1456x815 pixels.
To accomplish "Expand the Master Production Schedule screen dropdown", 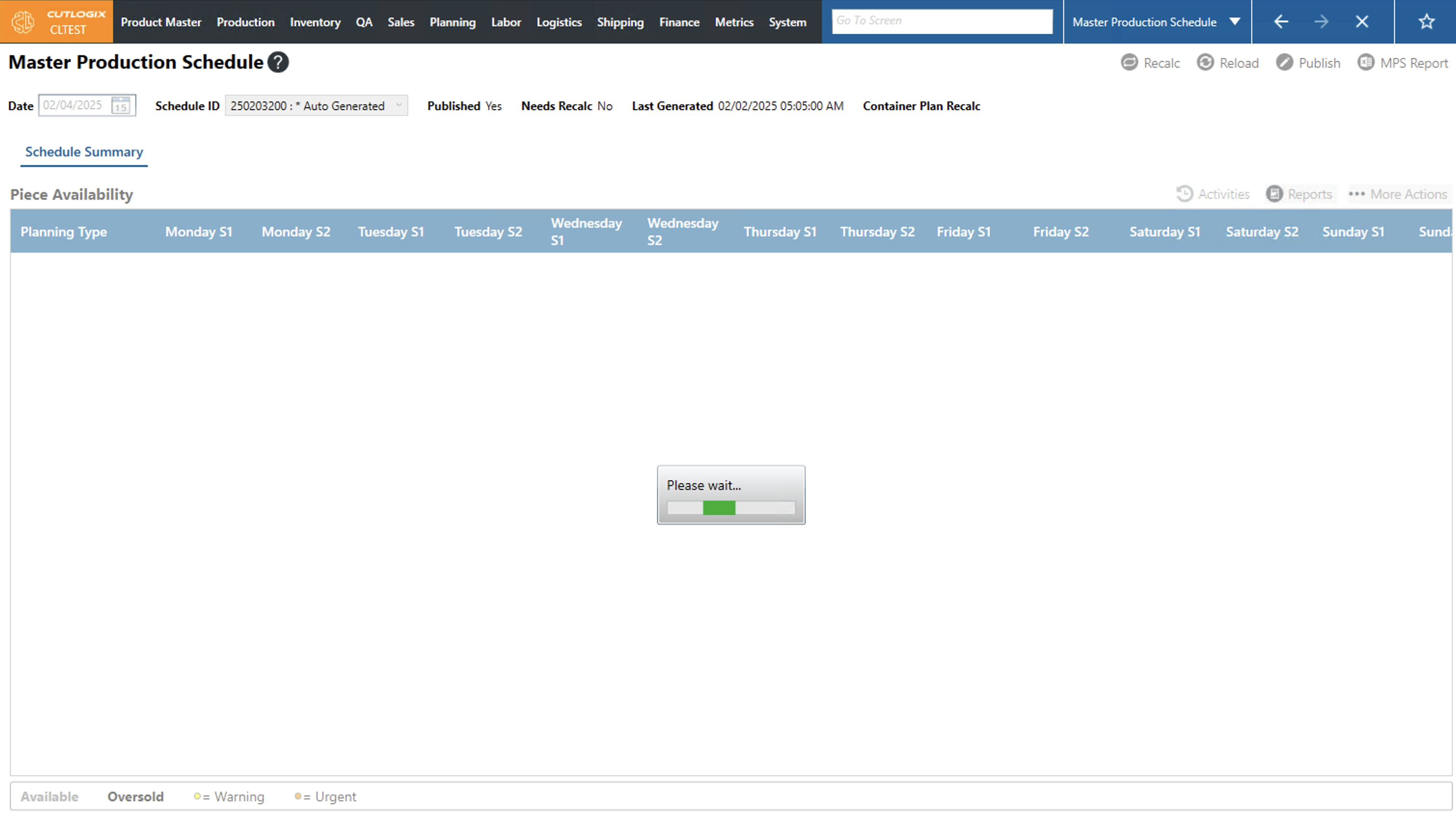I will pyautogui.click(x=1235, y=22).
